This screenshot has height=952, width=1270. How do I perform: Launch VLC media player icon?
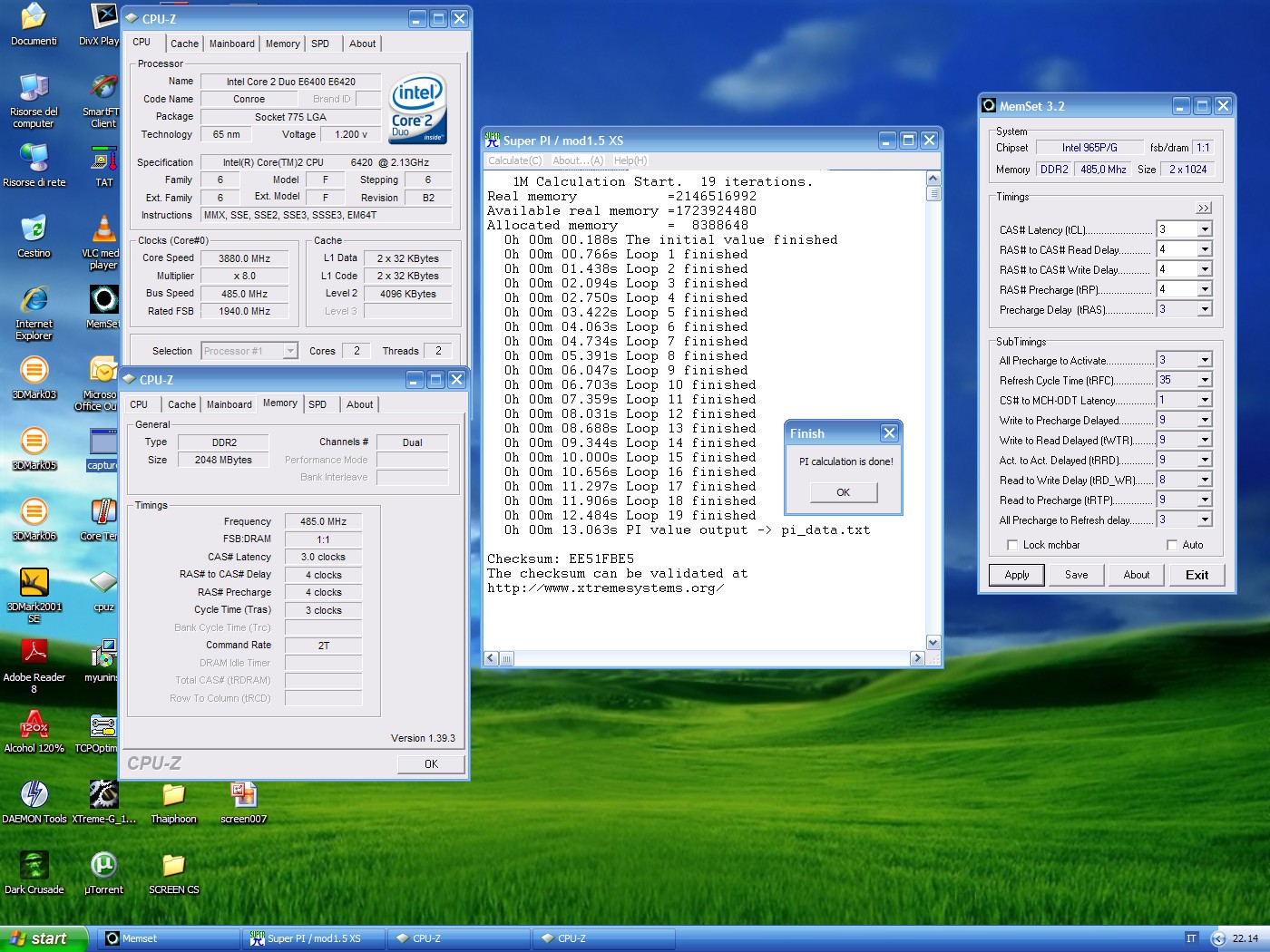point(103,242)
